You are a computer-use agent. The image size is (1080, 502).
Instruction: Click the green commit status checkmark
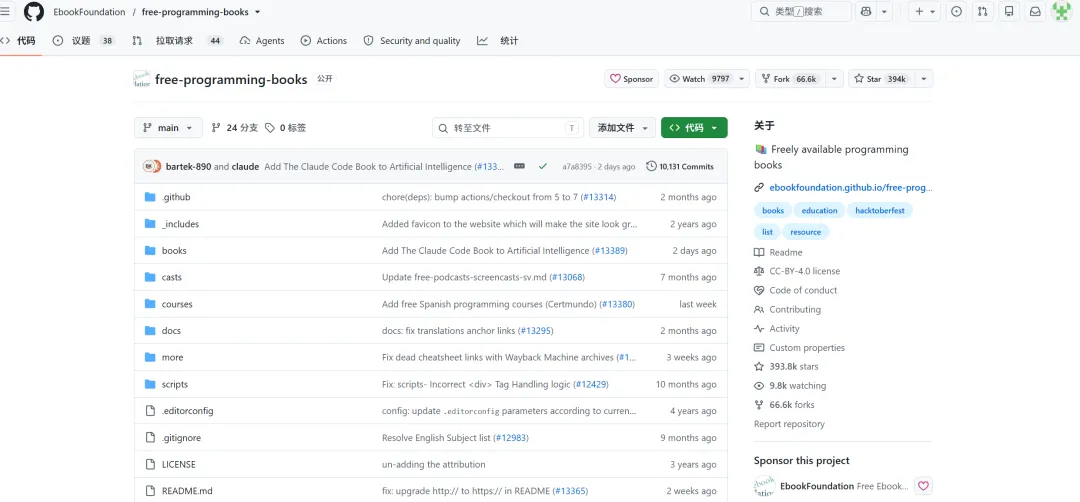[x=543, y=167]
